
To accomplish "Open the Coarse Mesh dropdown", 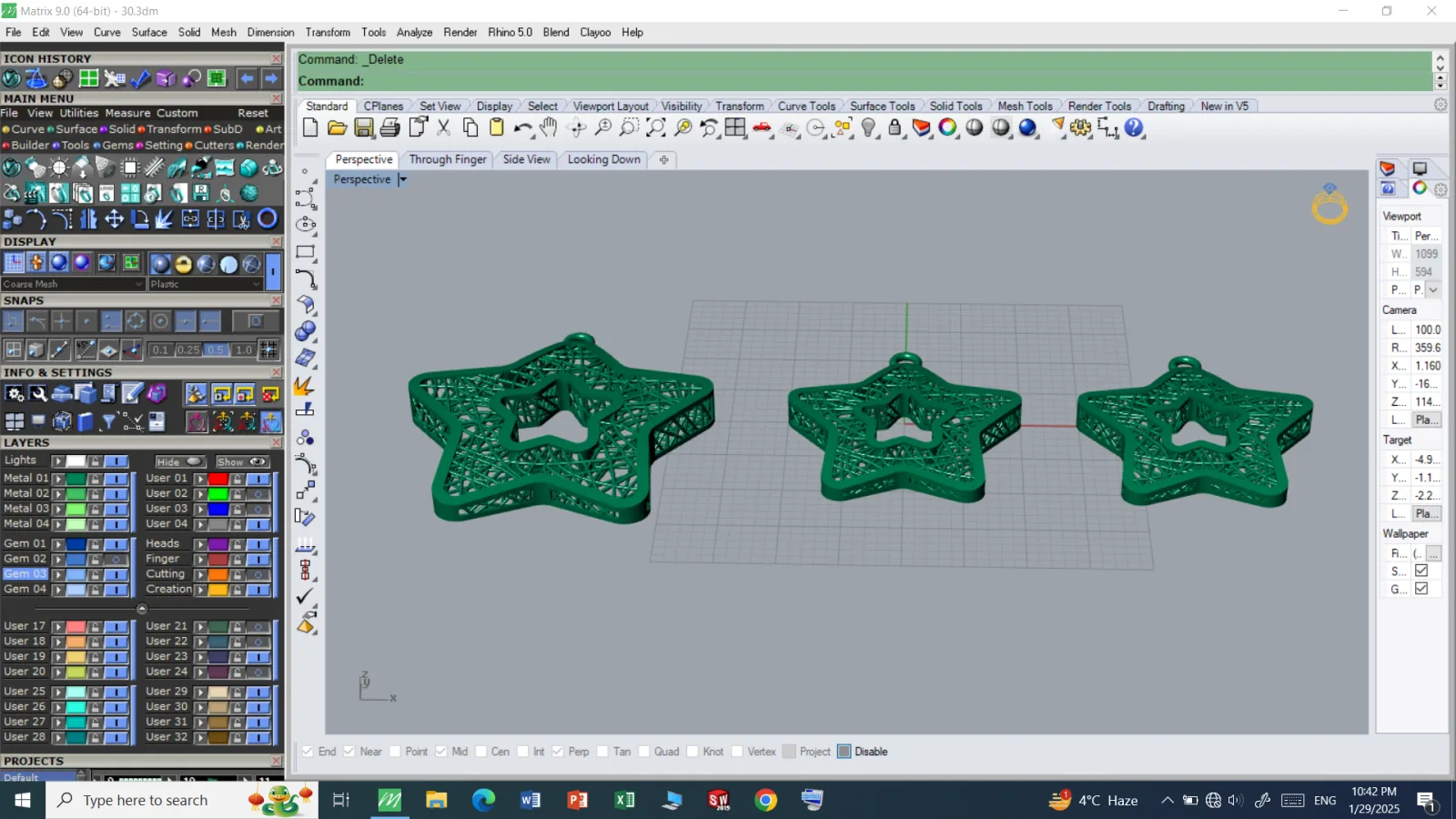I will [x=73, y=284].
